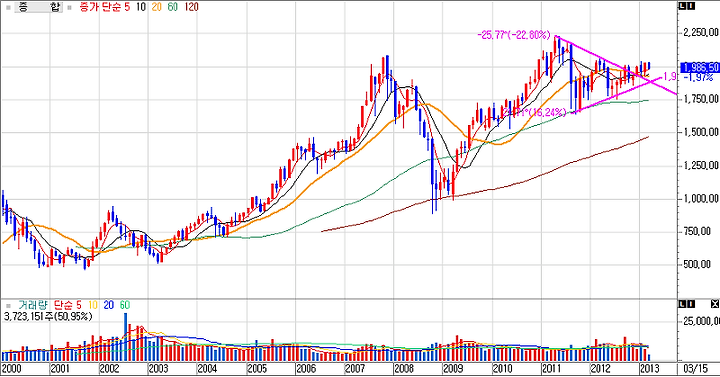Click the 1,250.00 price axis label

pyautogui.click(x=701, y=166)
